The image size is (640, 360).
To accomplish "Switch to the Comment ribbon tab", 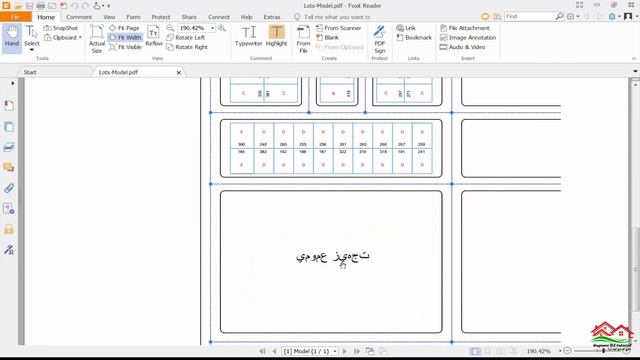I will pos(79,17).
